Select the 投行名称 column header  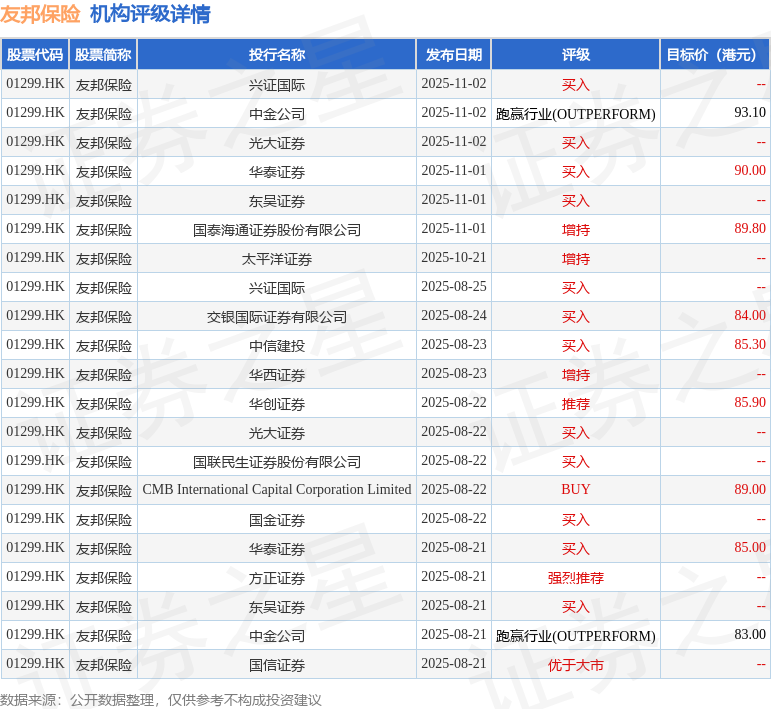277,55
